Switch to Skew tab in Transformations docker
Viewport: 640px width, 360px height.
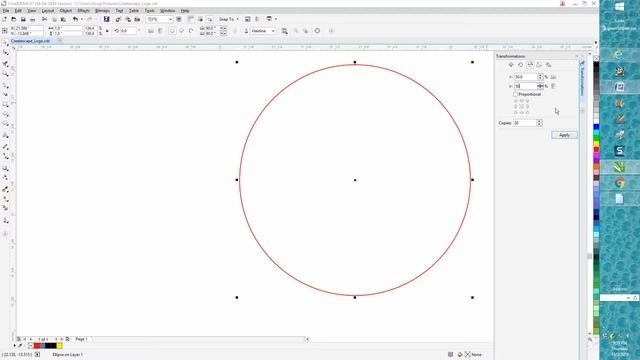(x=549, y=65)
